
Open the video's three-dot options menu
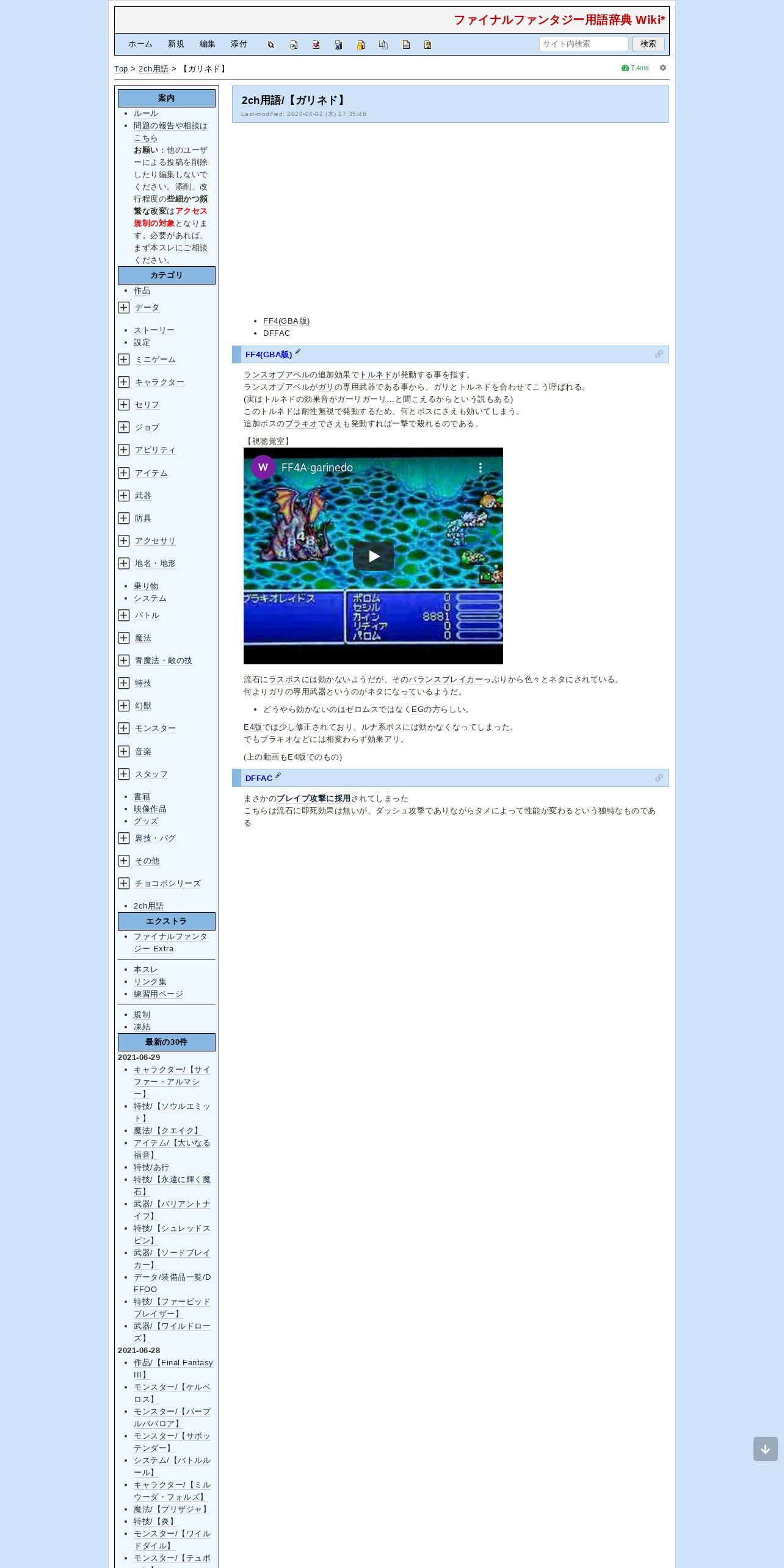pyautogui.click(x=481, y=468)
